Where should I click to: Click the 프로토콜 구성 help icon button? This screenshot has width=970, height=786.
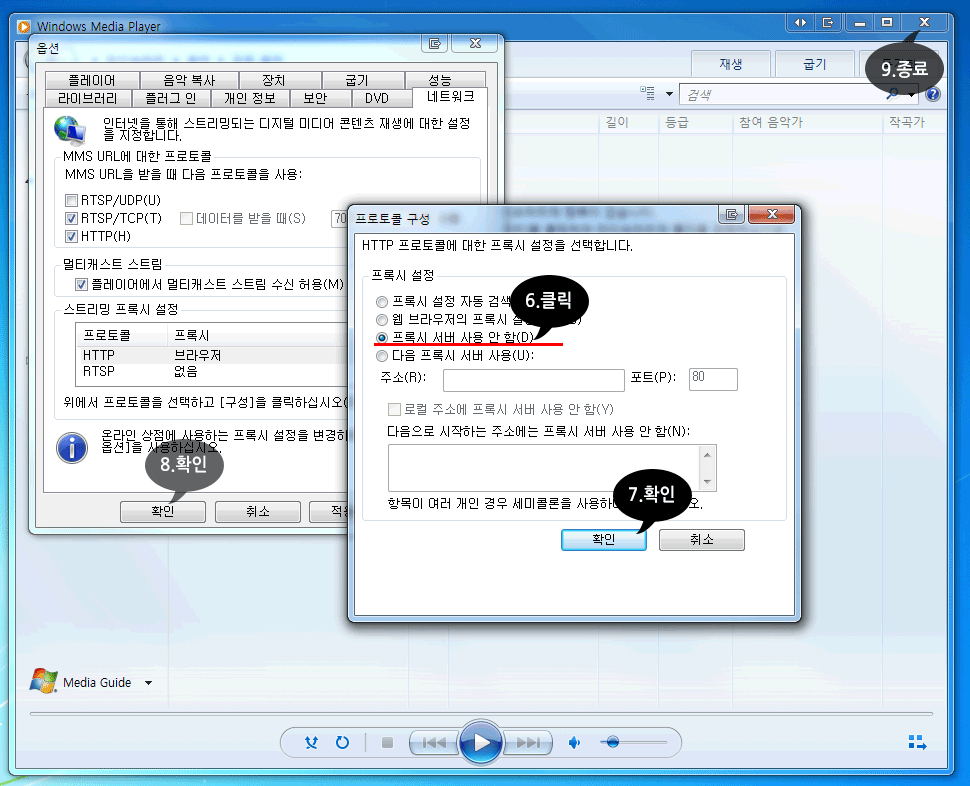click(x=732, y=215)
